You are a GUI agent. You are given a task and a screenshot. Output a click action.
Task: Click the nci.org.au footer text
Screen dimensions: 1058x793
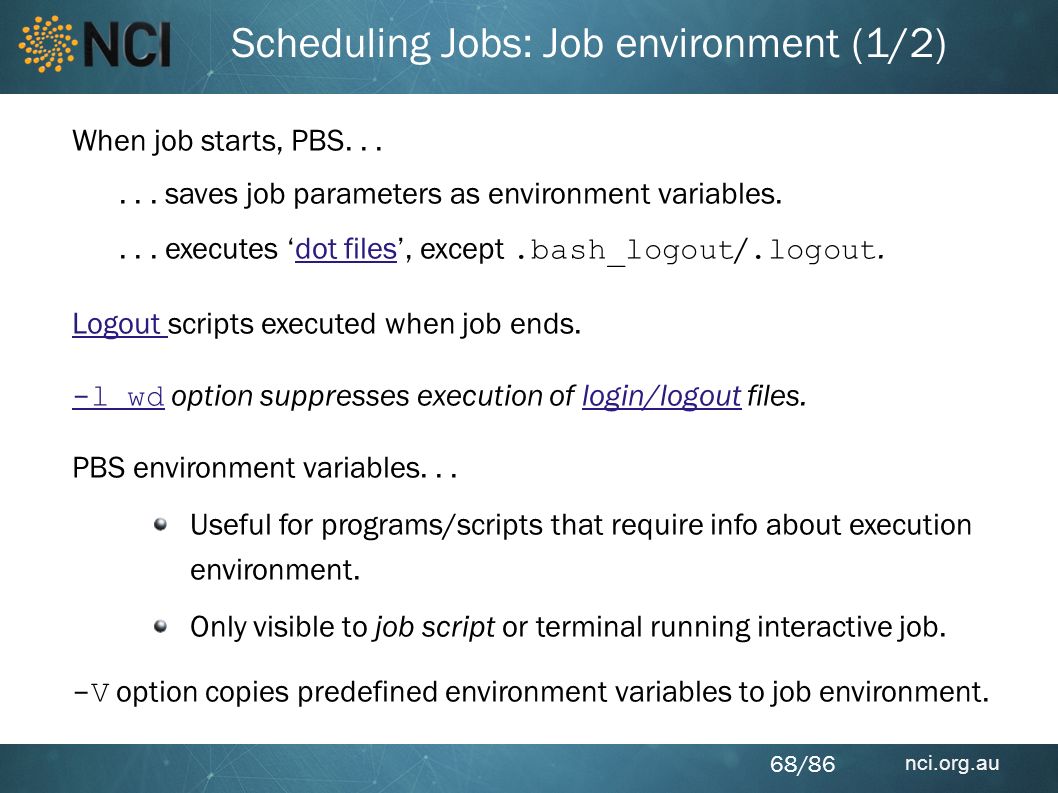(951, 763)
